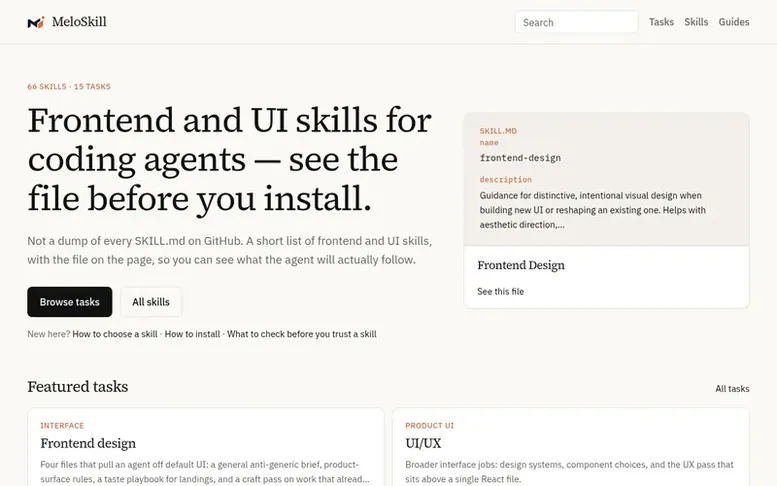Open the UI/UX task card
Viewport: 777px width, 486px height.
pyautogui.click(x=570, y=447)
